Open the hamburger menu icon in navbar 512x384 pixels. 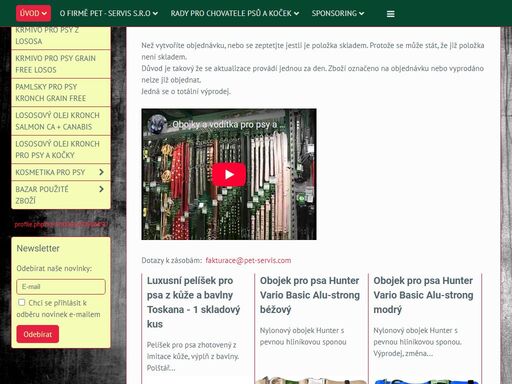[390, 14]
